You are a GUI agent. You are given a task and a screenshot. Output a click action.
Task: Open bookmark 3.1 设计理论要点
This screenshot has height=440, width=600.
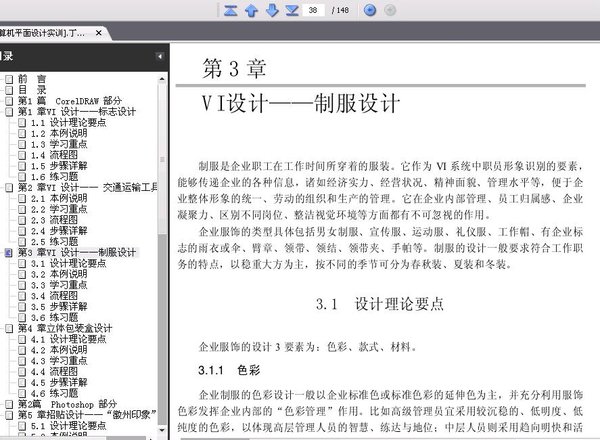pos(68,263)
